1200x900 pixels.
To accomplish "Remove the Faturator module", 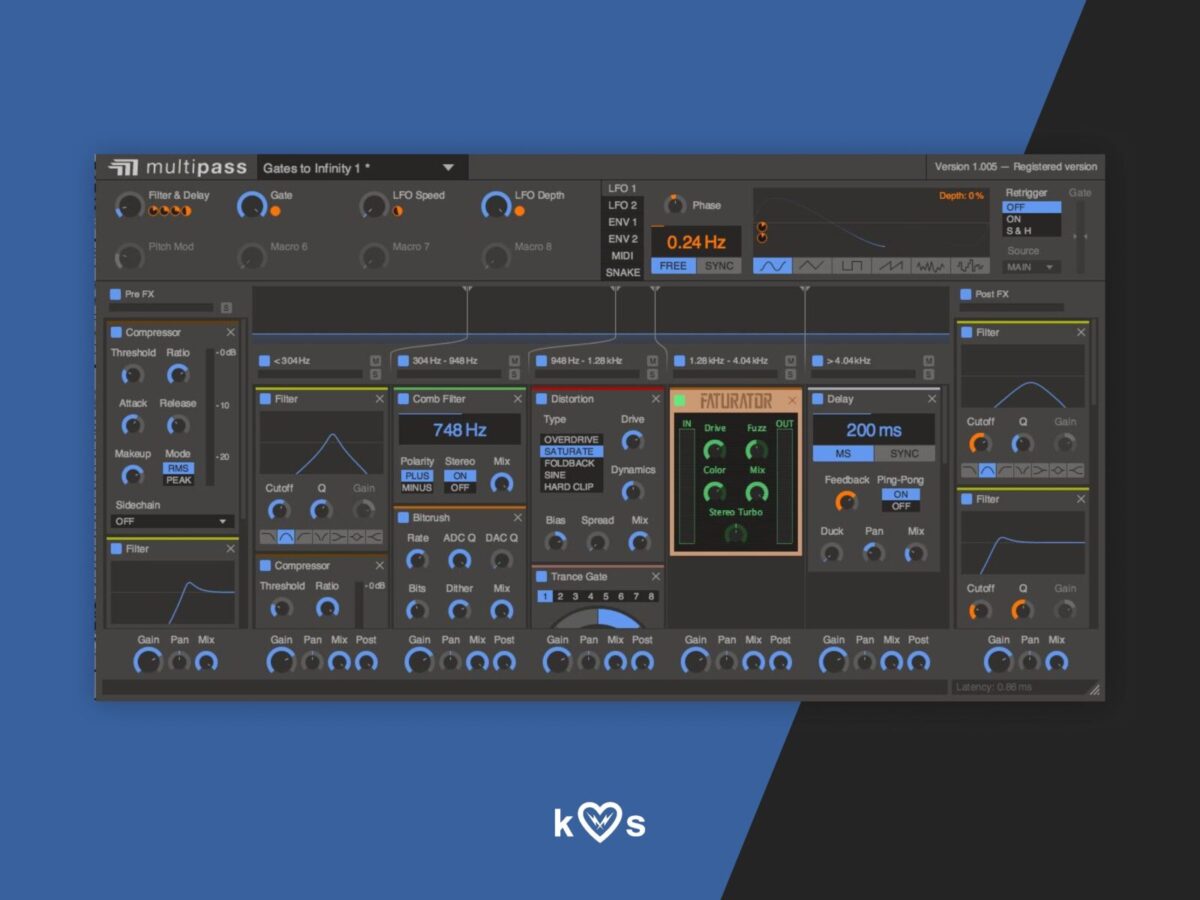I will tap(792, 400).
